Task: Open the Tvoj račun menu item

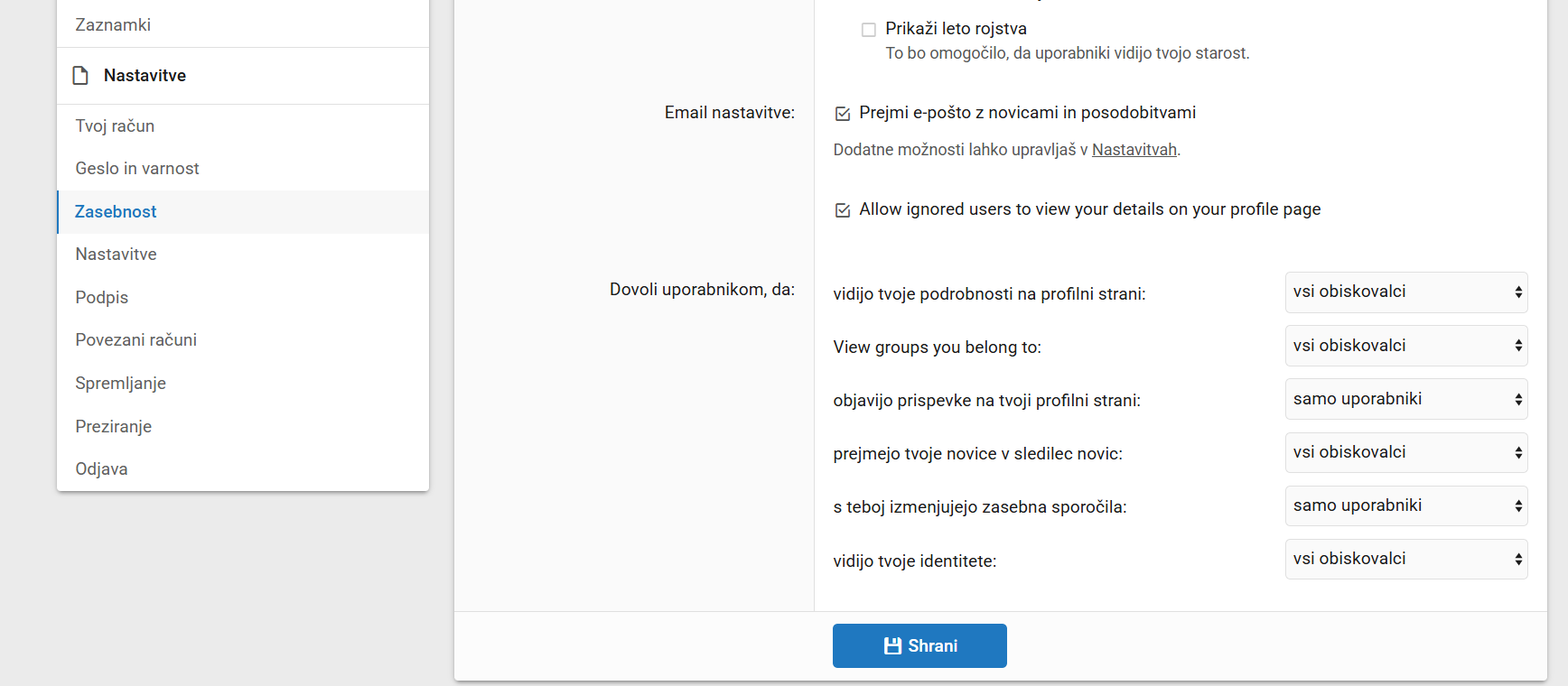Action: 115,126
